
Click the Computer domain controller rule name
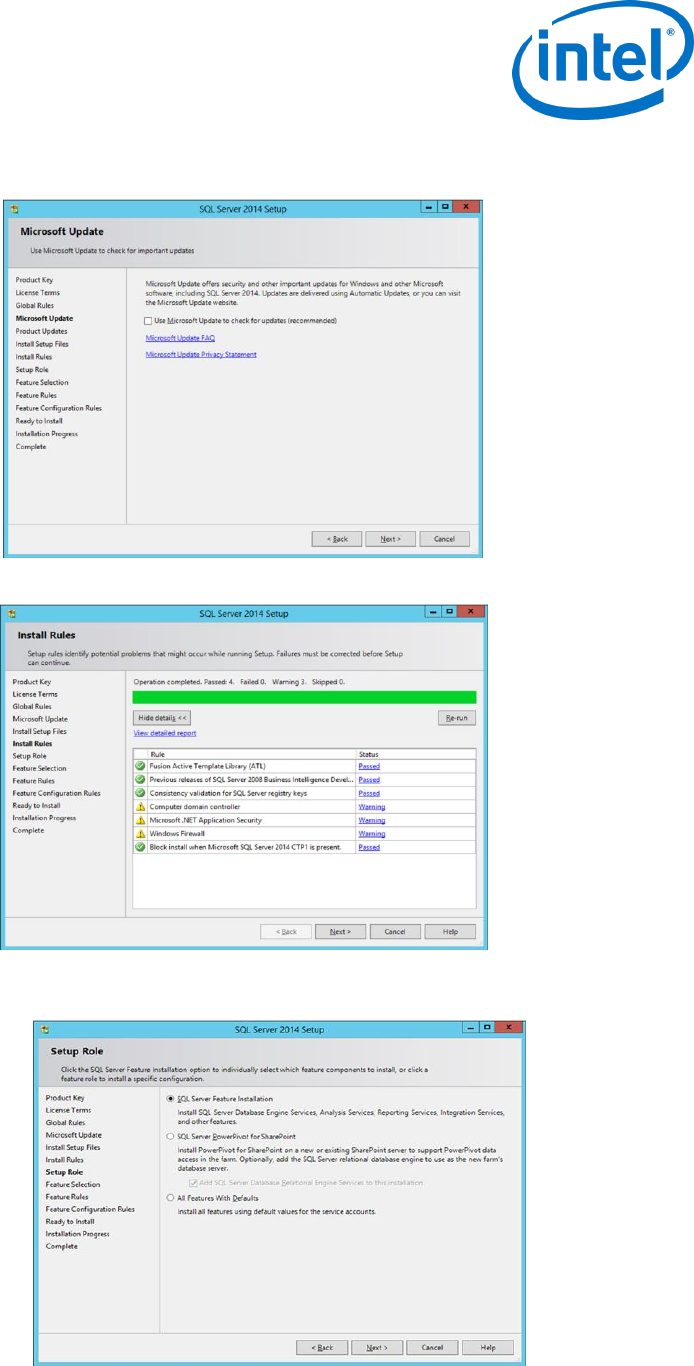tap(195, 806)
